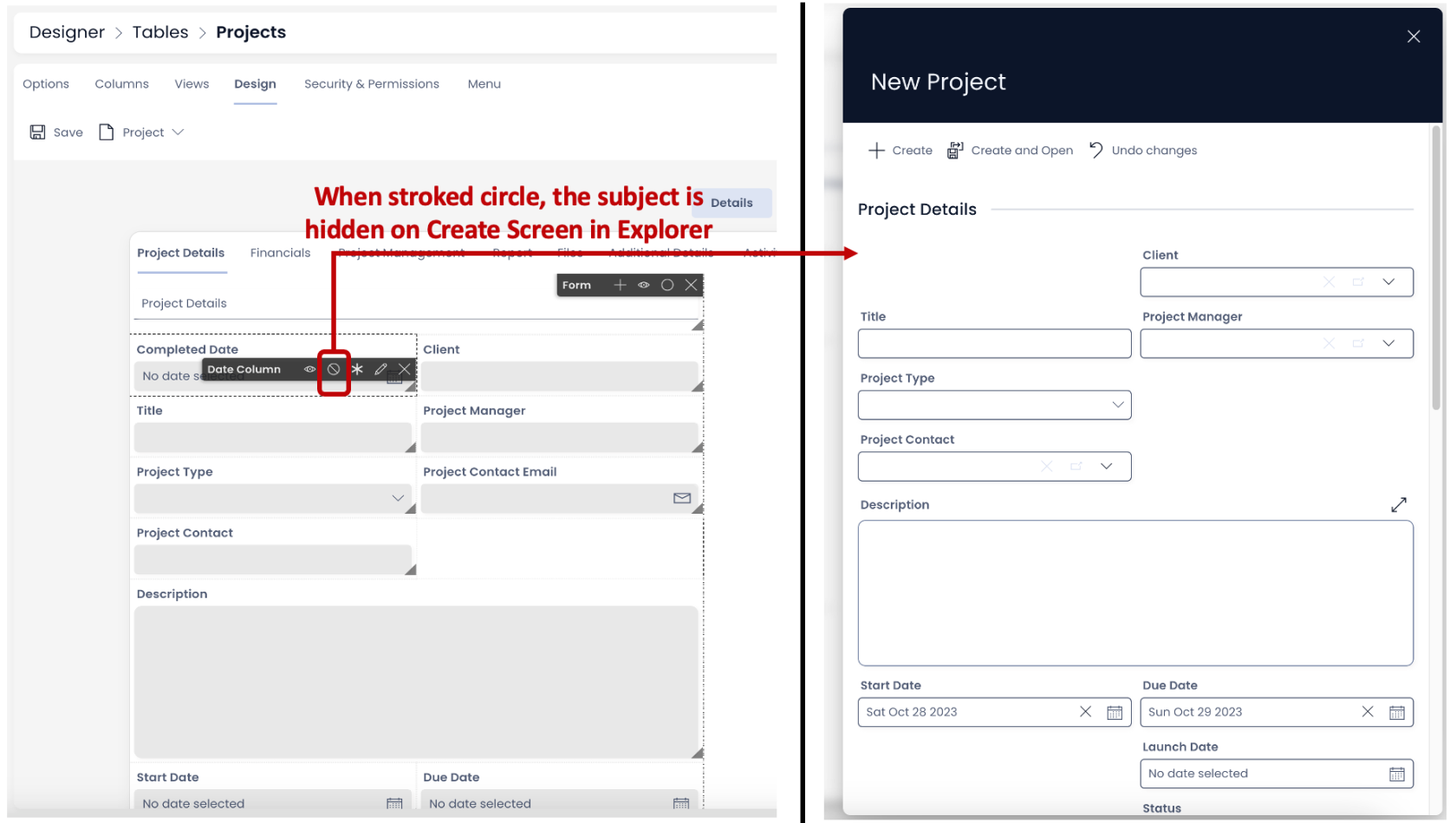
Task: Toggle Date Column eye visibility icon
Action: [309, 369]
